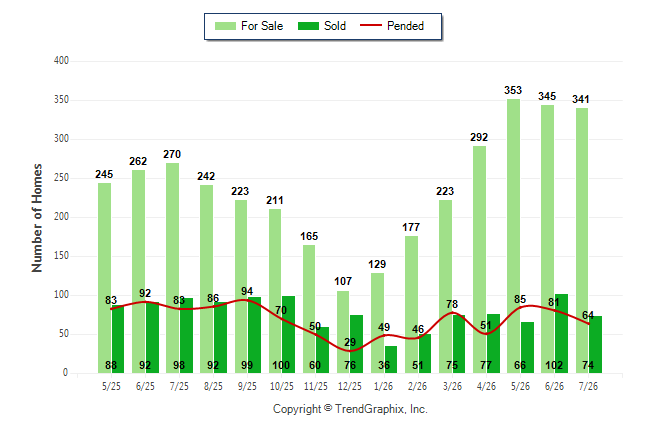Screen dimensions: 646x434
Task: Click the Copyright TrendGraphix, Inc. text
Action: (350, 409)
